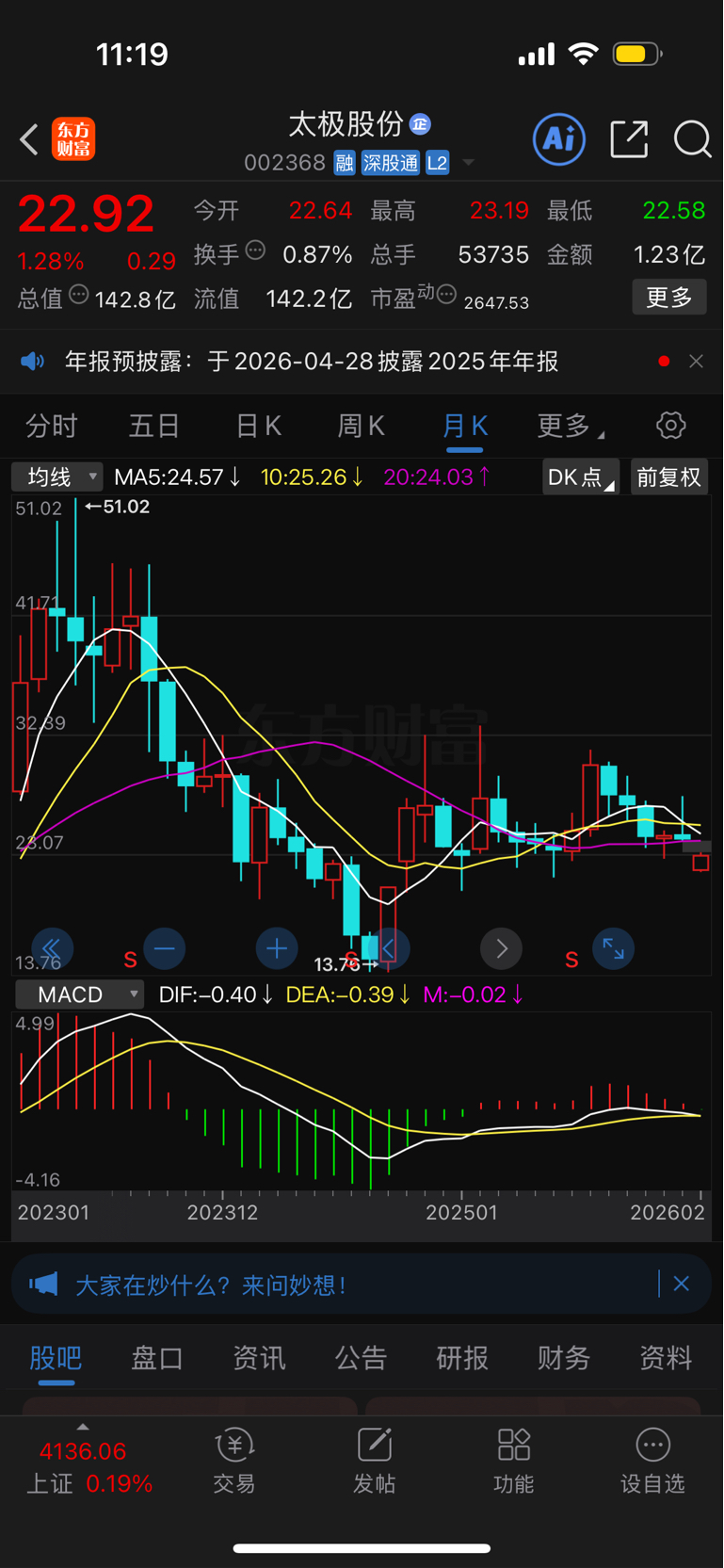Move chart left one candle
This screenshot has height=1568, width=724.
pos(389,948)
